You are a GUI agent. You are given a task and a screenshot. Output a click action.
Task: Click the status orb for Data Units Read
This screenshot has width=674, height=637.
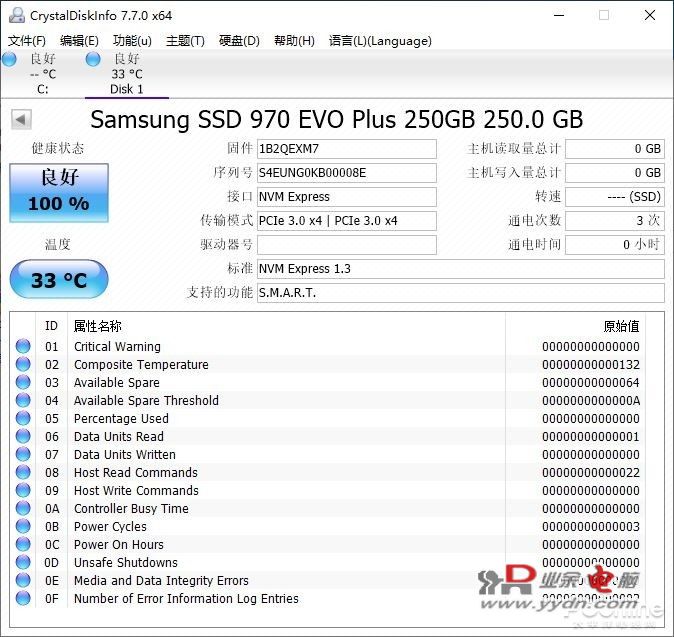23,436
